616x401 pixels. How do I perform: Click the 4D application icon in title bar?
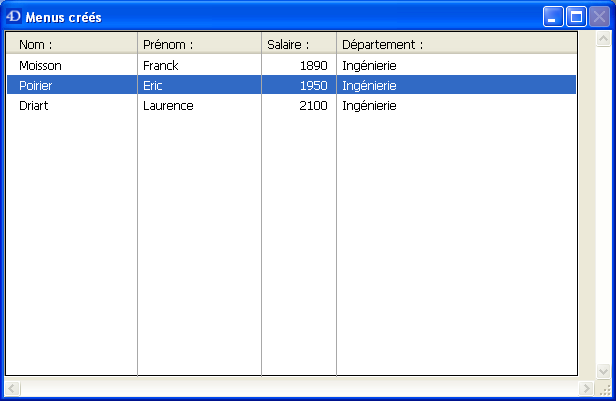14,17
